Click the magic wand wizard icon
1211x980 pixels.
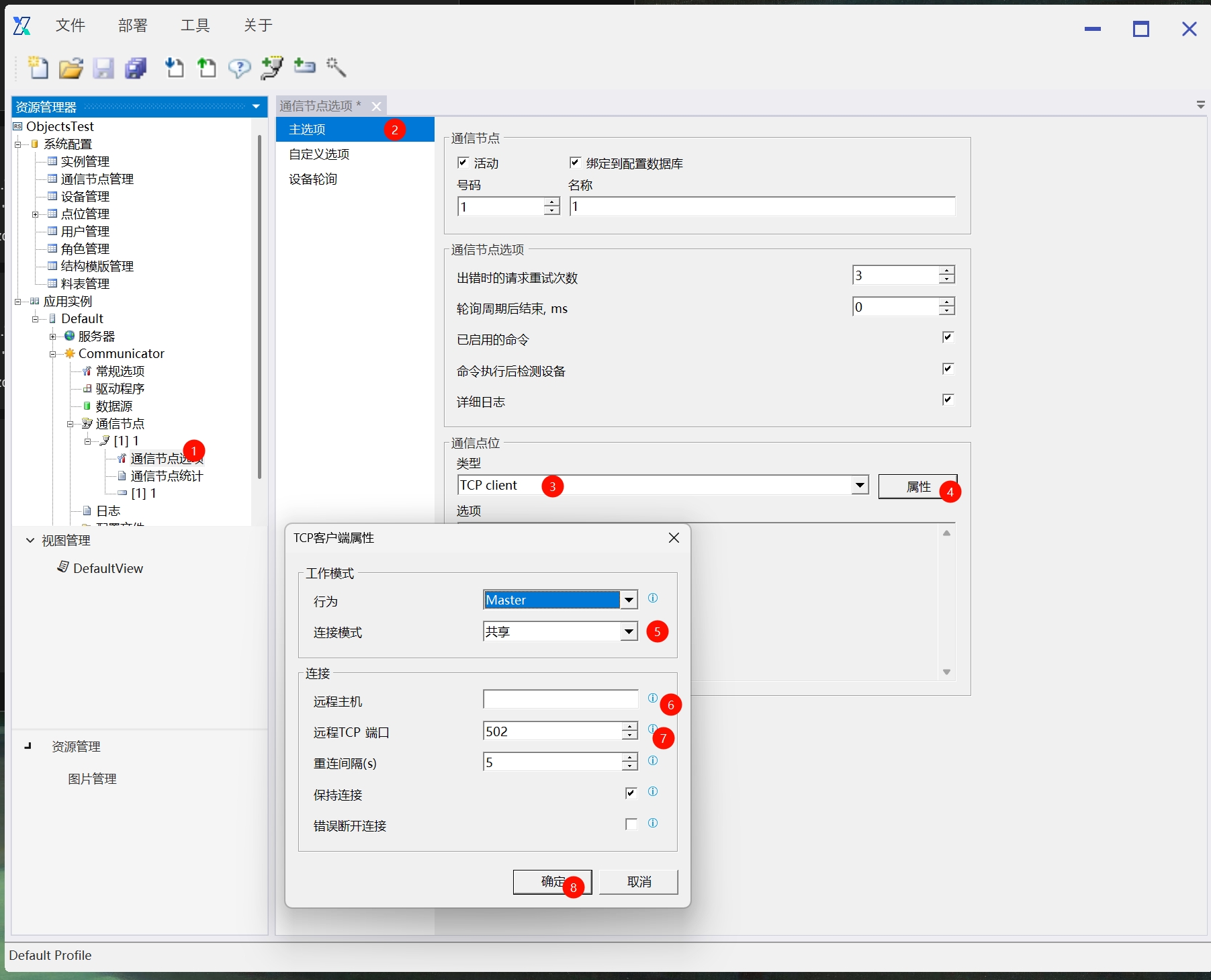336,67
